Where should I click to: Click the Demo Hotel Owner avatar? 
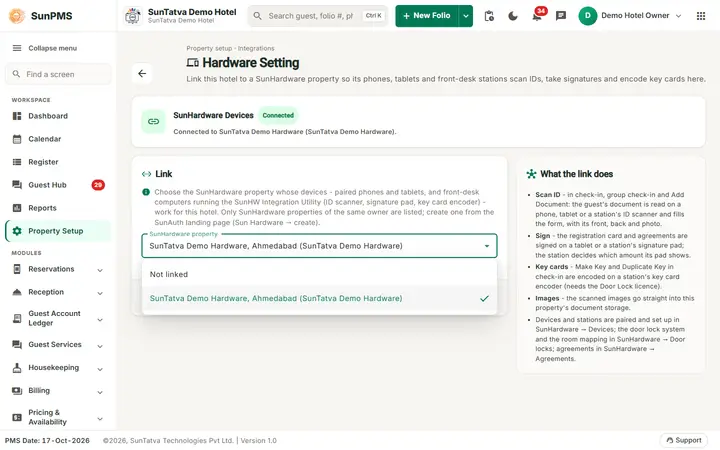point(588,16)
